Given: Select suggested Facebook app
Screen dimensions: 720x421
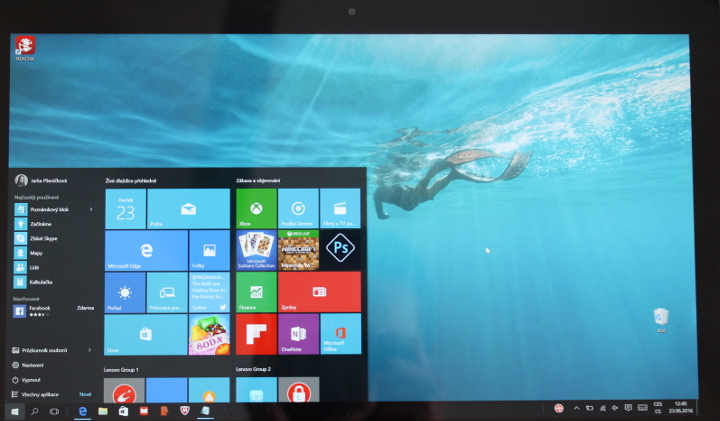Looking at the screenshot, I should pos(54,311).
